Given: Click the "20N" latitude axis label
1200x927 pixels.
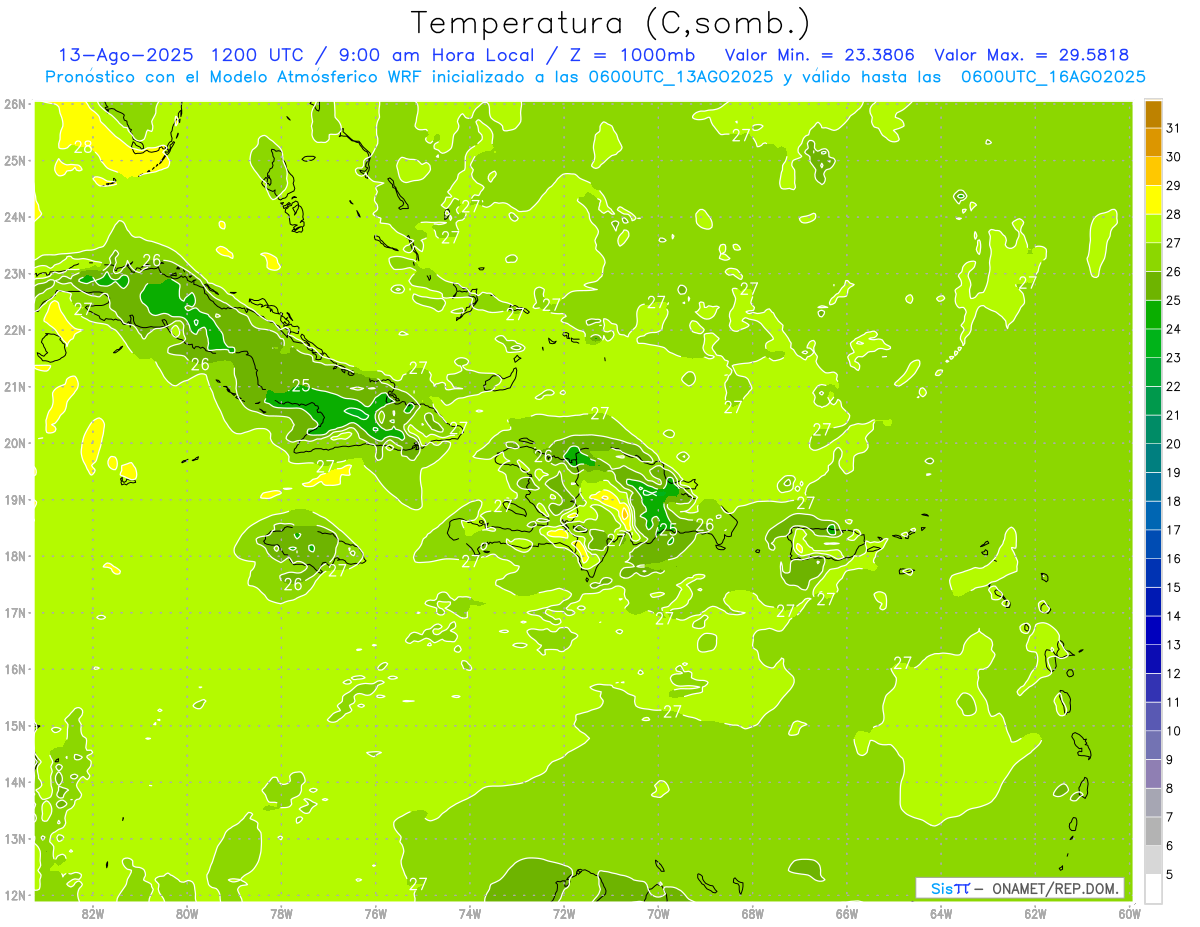Looking at the screenshot, I should coord(15,443).
